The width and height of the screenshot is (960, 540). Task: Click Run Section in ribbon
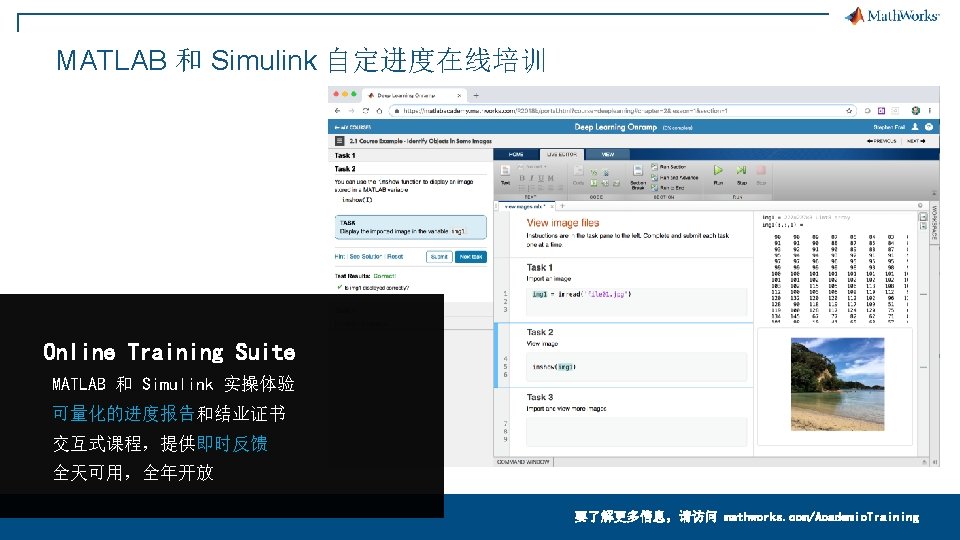(669, 167)
